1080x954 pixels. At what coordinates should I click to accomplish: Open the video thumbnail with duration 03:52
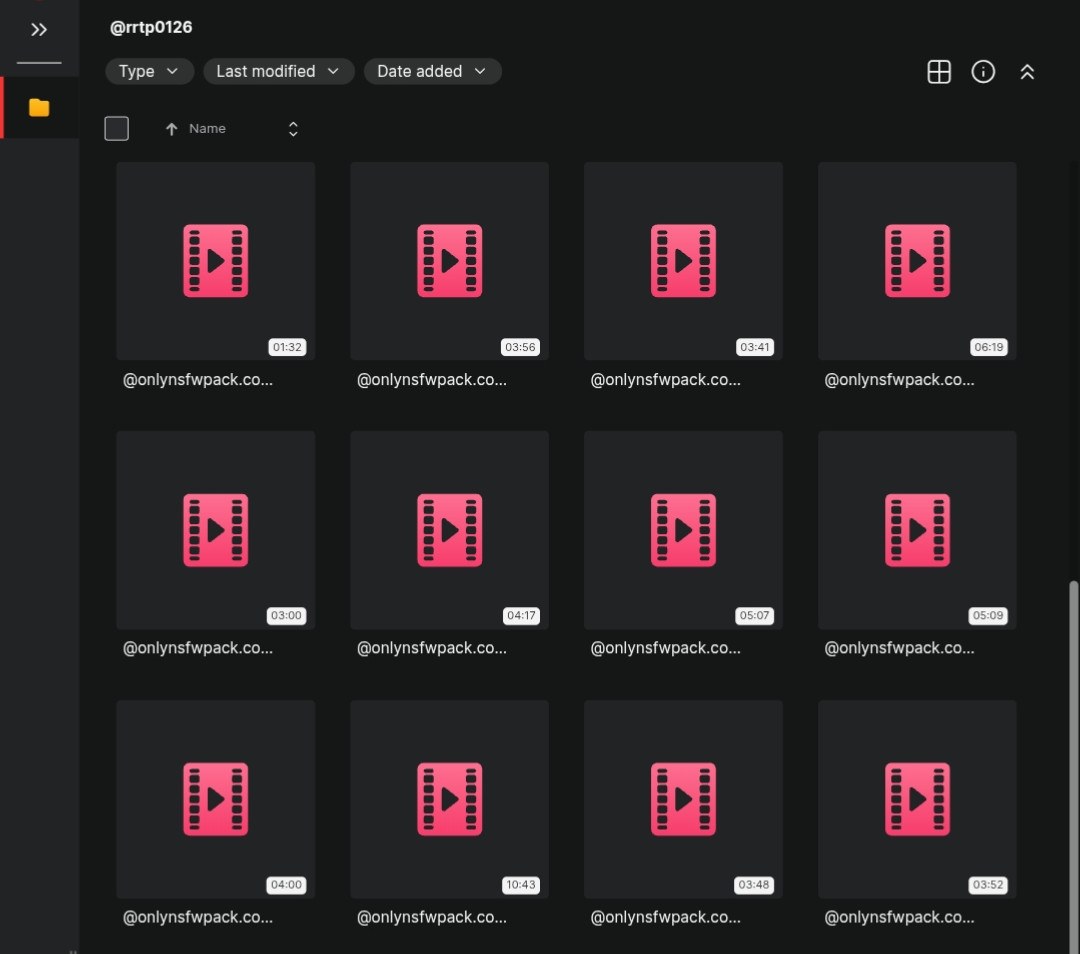click(917, 799)
